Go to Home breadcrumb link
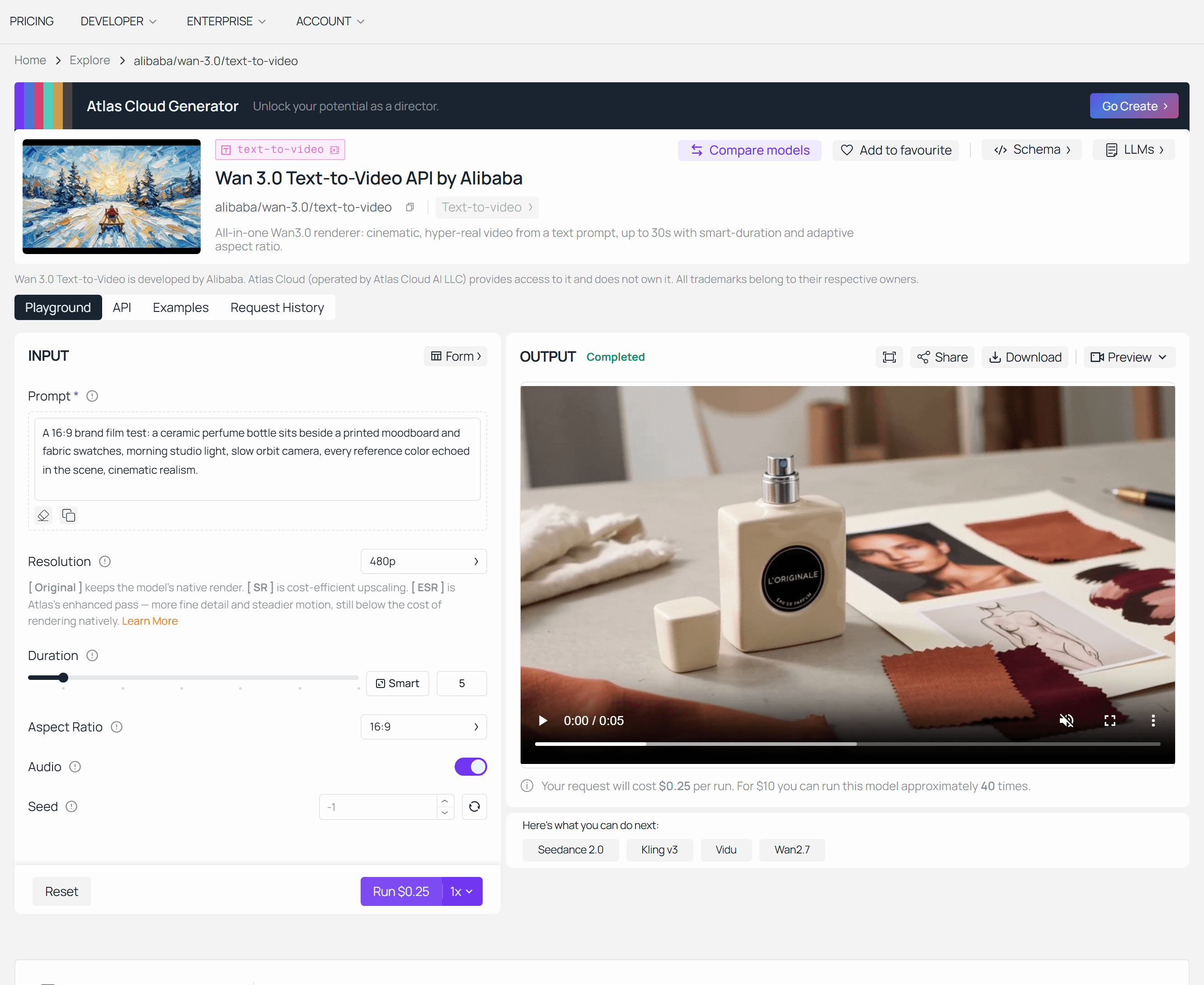 click(31, 61)
